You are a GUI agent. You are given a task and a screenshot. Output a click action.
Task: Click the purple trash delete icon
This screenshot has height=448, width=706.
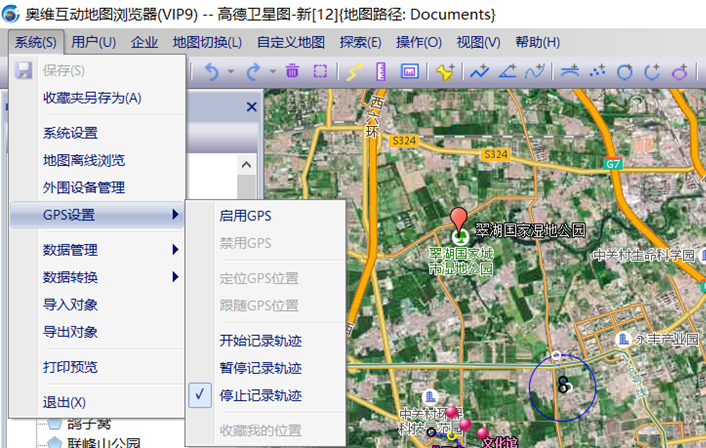pos(292,71)
